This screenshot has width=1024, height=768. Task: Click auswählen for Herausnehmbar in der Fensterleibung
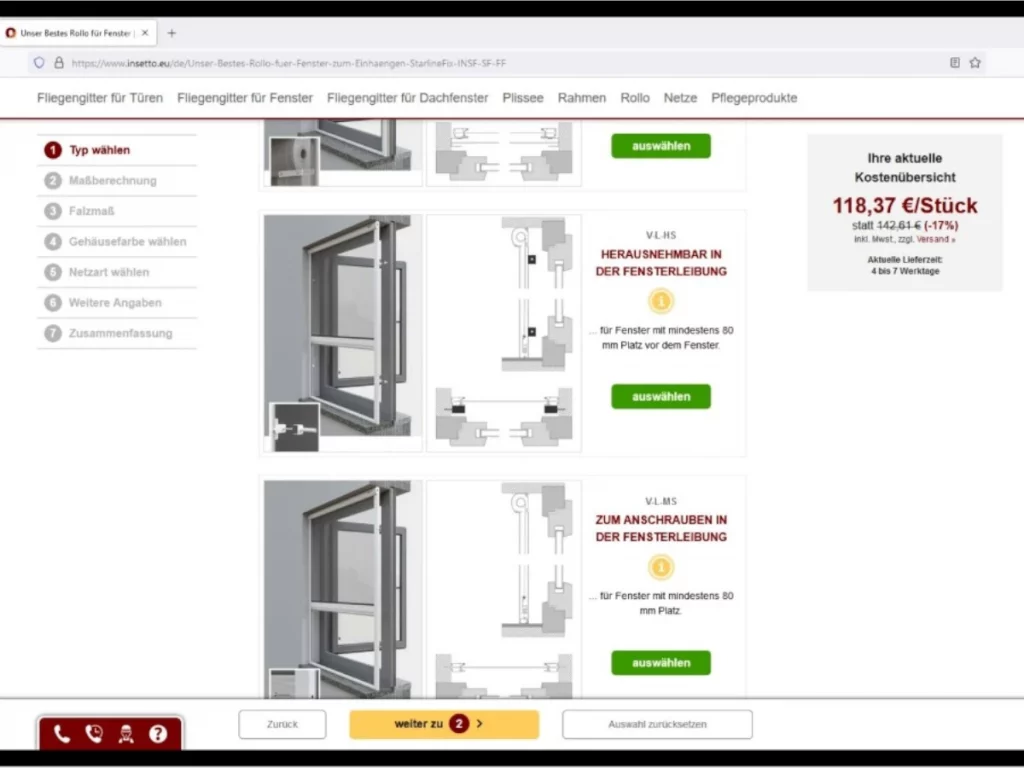tap(661, 396)
